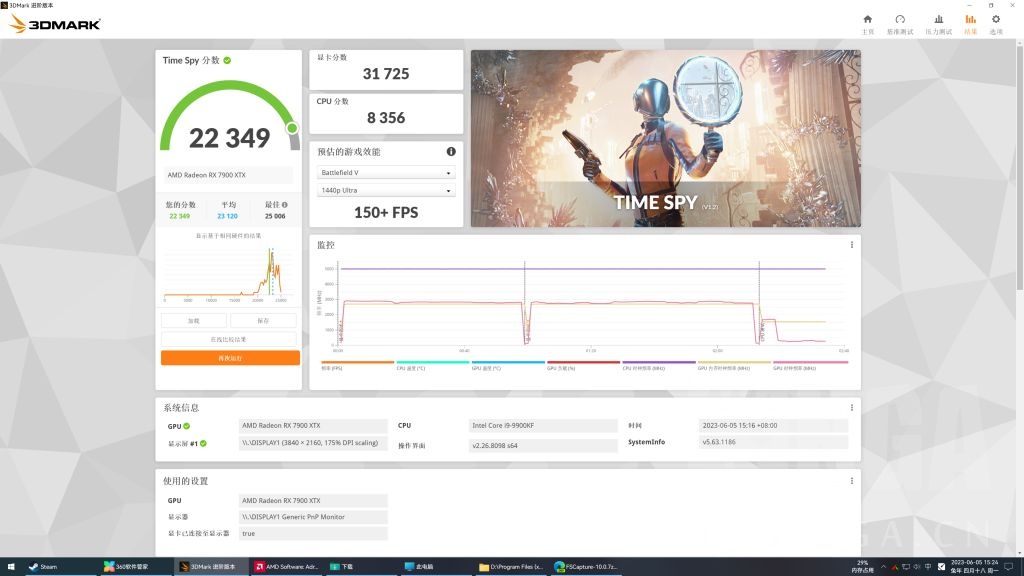Expand the 1440p Ultra quality dropdown
The image size is (1024, 576).
387,190
